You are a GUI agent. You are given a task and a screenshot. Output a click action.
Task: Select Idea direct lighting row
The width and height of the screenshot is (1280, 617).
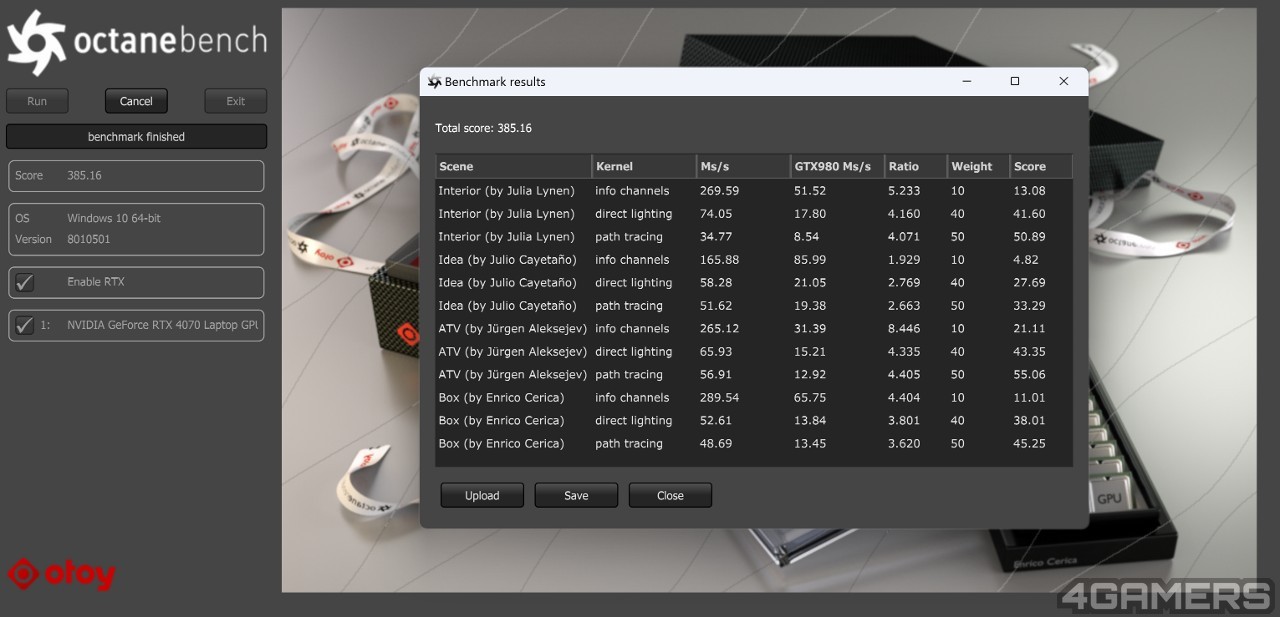point(754,282)
